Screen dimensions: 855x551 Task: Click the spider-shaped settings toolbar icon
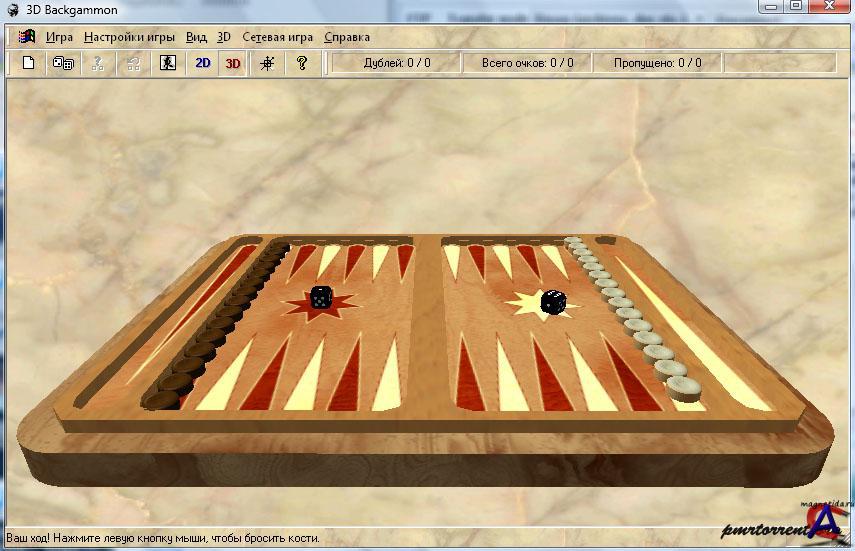[x=267, y=63]
